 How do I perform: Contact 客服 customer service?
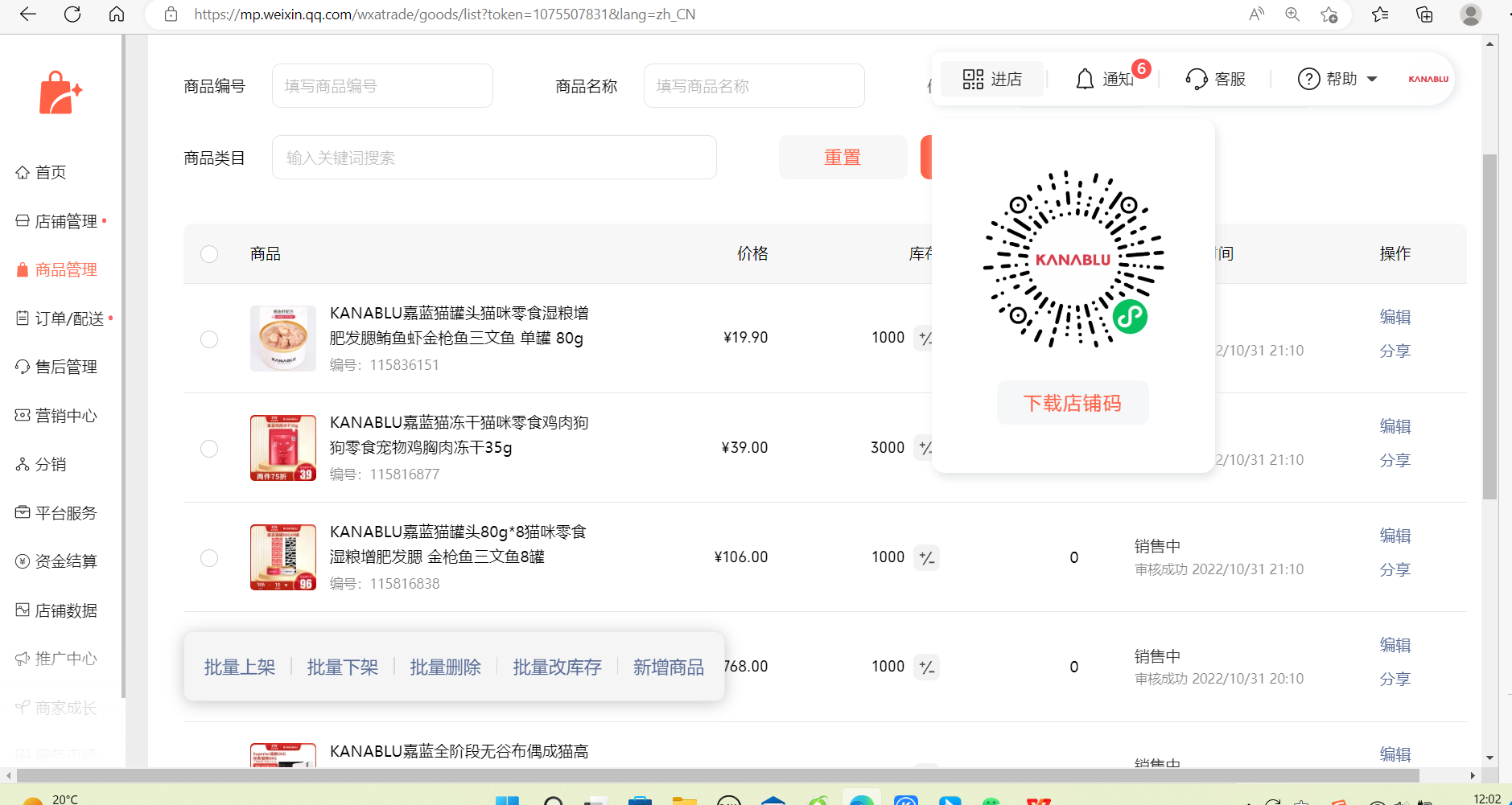pyautogui.click(x=1216, y=79)
